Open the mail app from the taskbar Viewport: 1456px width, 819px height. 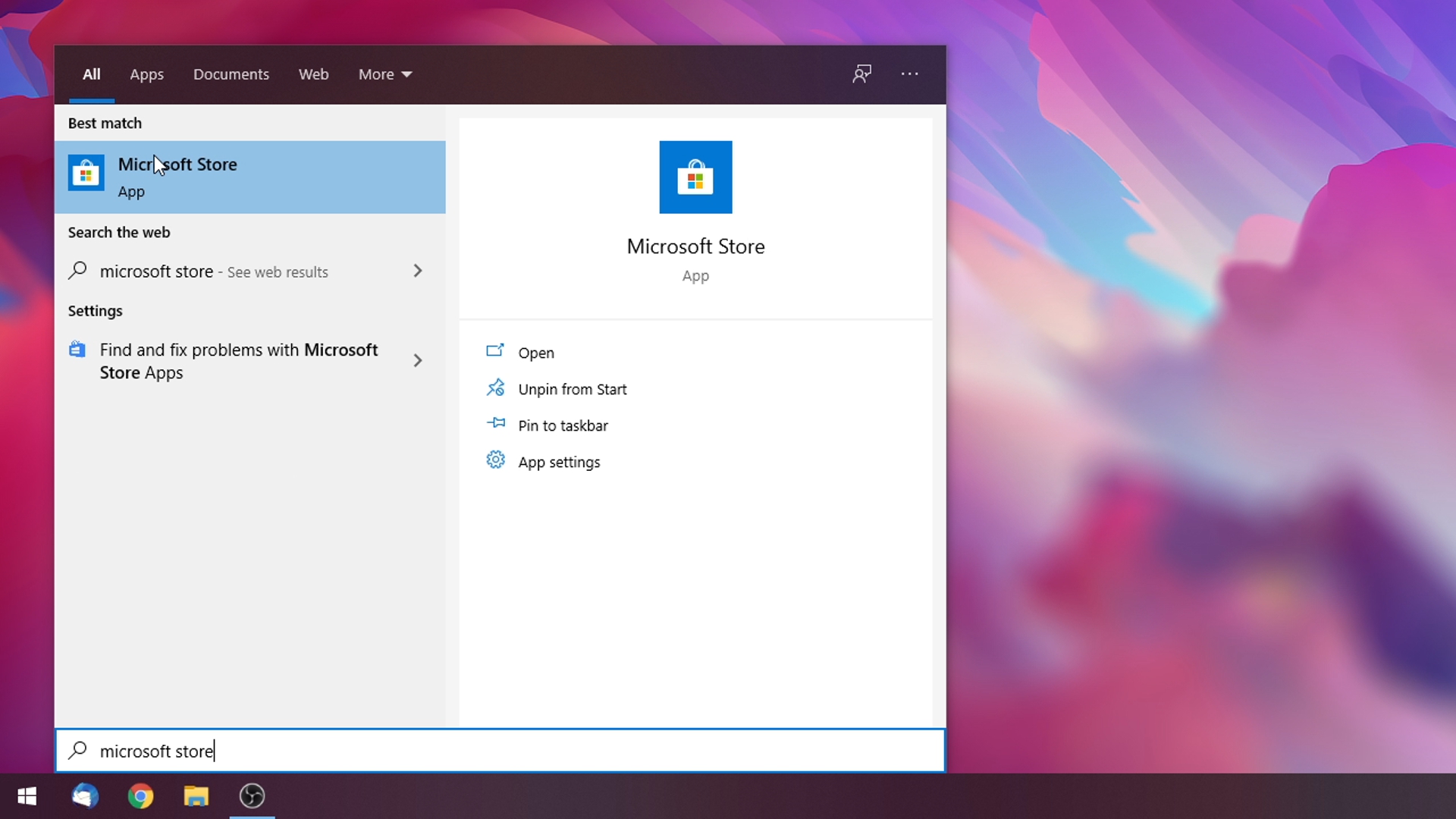pyautogui.click(x=85, y=796)
